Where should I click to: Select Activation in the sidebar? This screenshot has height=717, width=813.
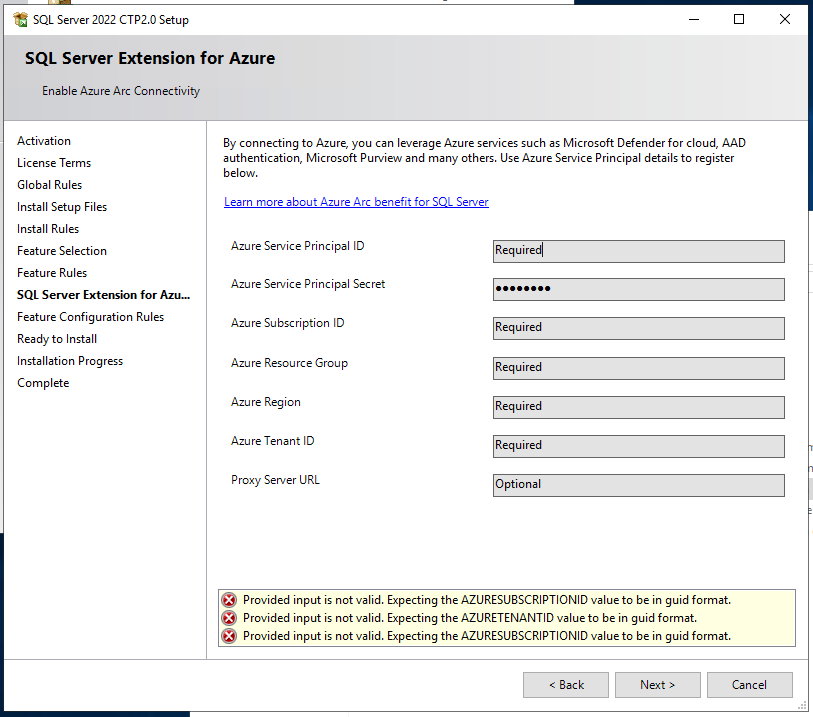[44, 140]
